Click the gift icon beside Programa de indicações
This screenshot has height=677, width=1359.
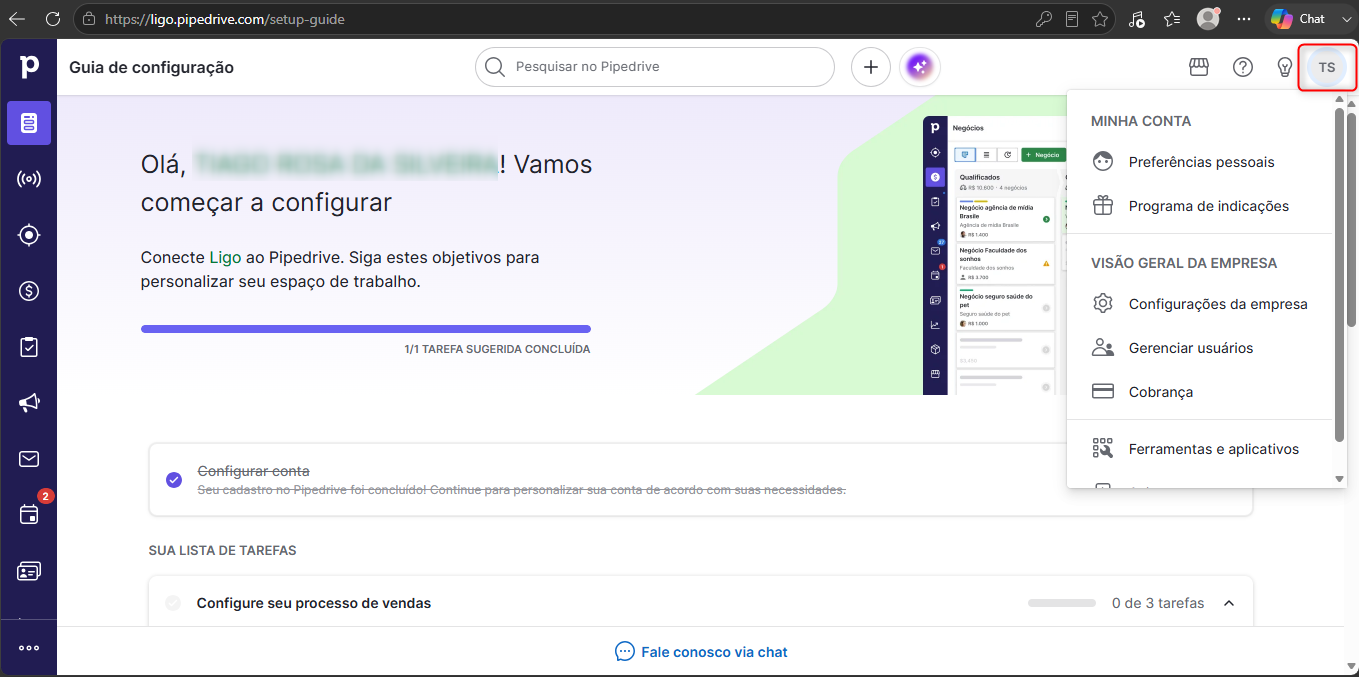(x=1103, y=206)
